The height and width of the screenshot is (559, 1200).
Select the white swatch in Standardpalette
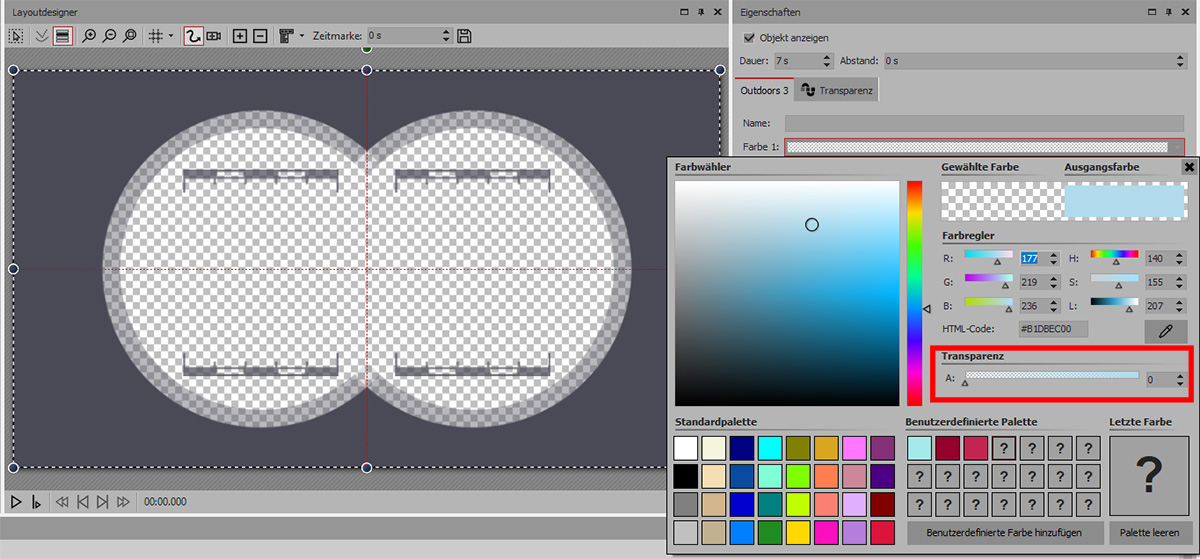click(686, 448)
